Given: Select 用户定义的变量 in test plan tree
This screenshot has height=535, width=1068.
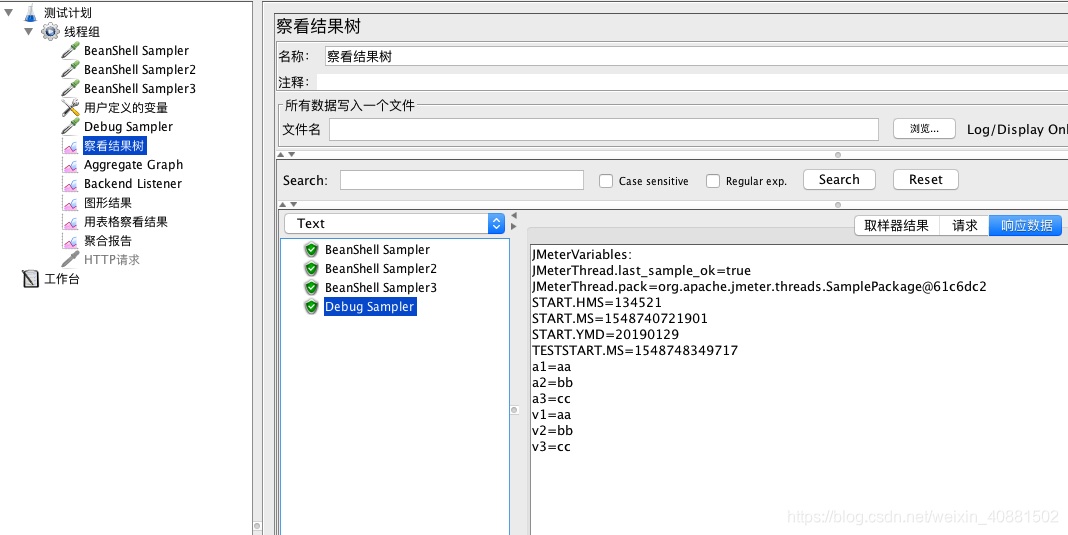Looking at the screenshot, I should (x=126, y=108).
